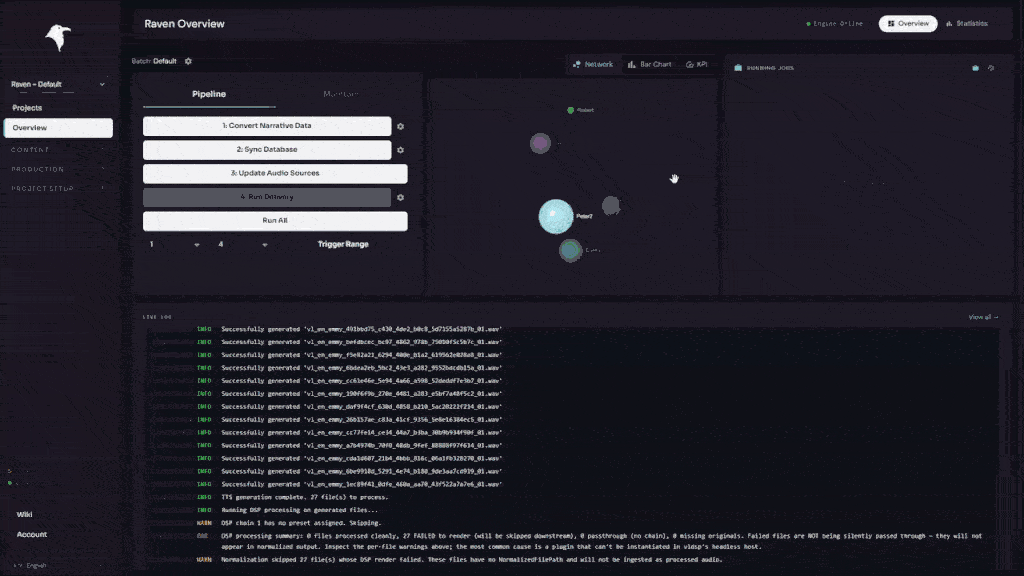Screen dimensions: 1024x576
Task: Open settings gear for Run Delivery step
Action: (400, 197)
